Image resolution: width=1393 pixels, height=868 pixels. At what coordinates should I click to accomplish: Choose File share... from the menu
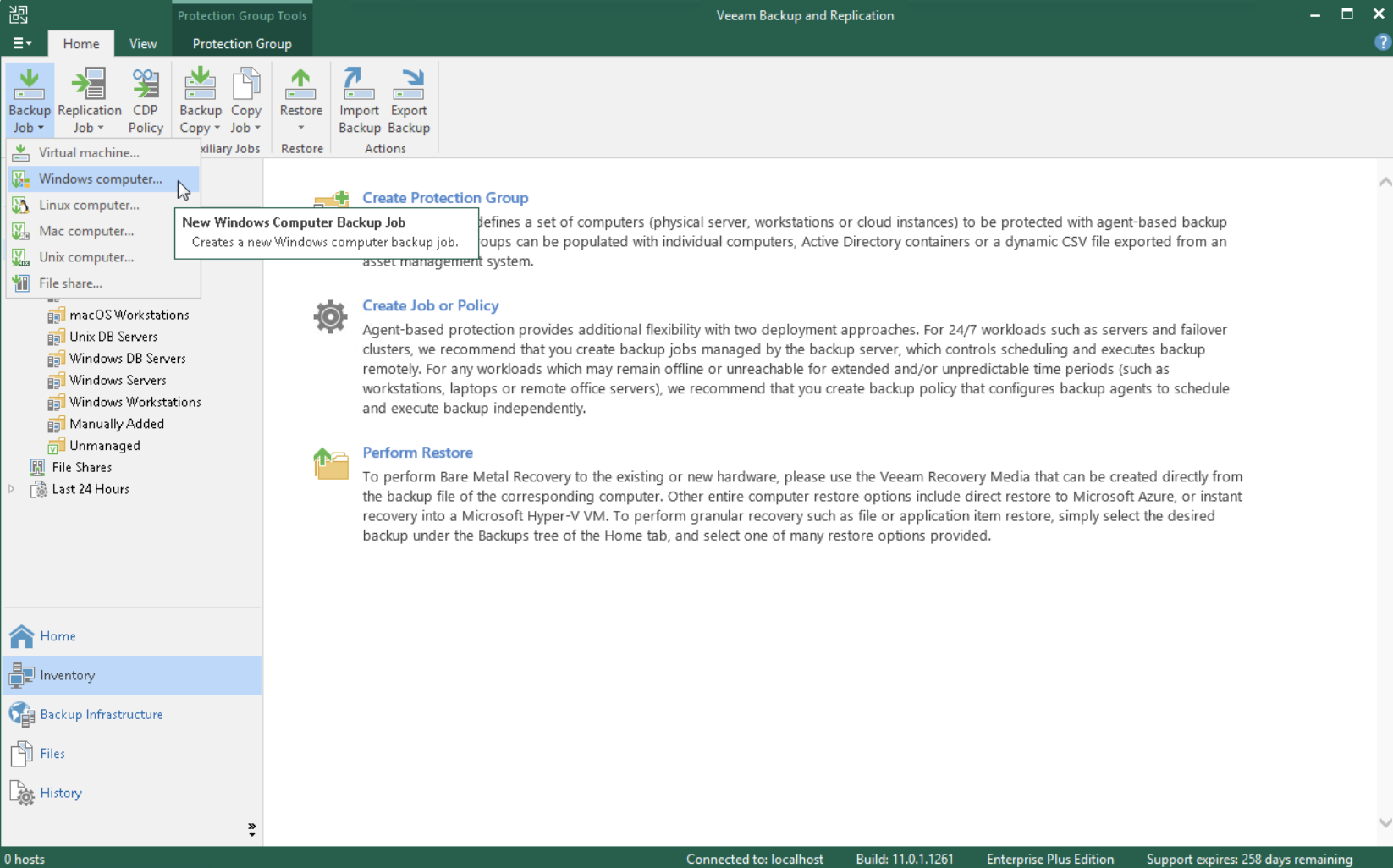click(103, 283)
